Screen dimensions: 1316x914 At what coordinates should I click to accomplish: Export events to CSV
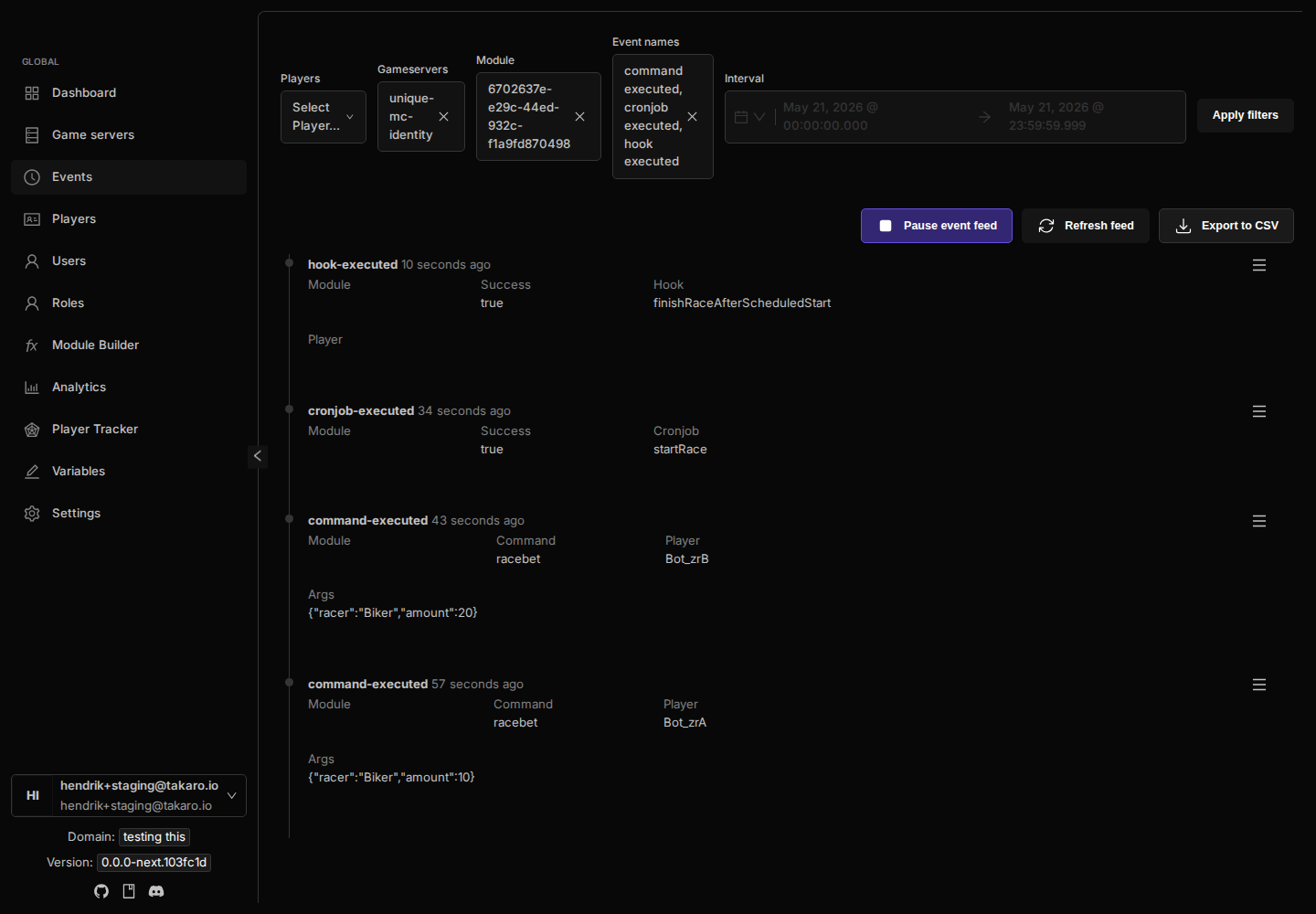1226,226
